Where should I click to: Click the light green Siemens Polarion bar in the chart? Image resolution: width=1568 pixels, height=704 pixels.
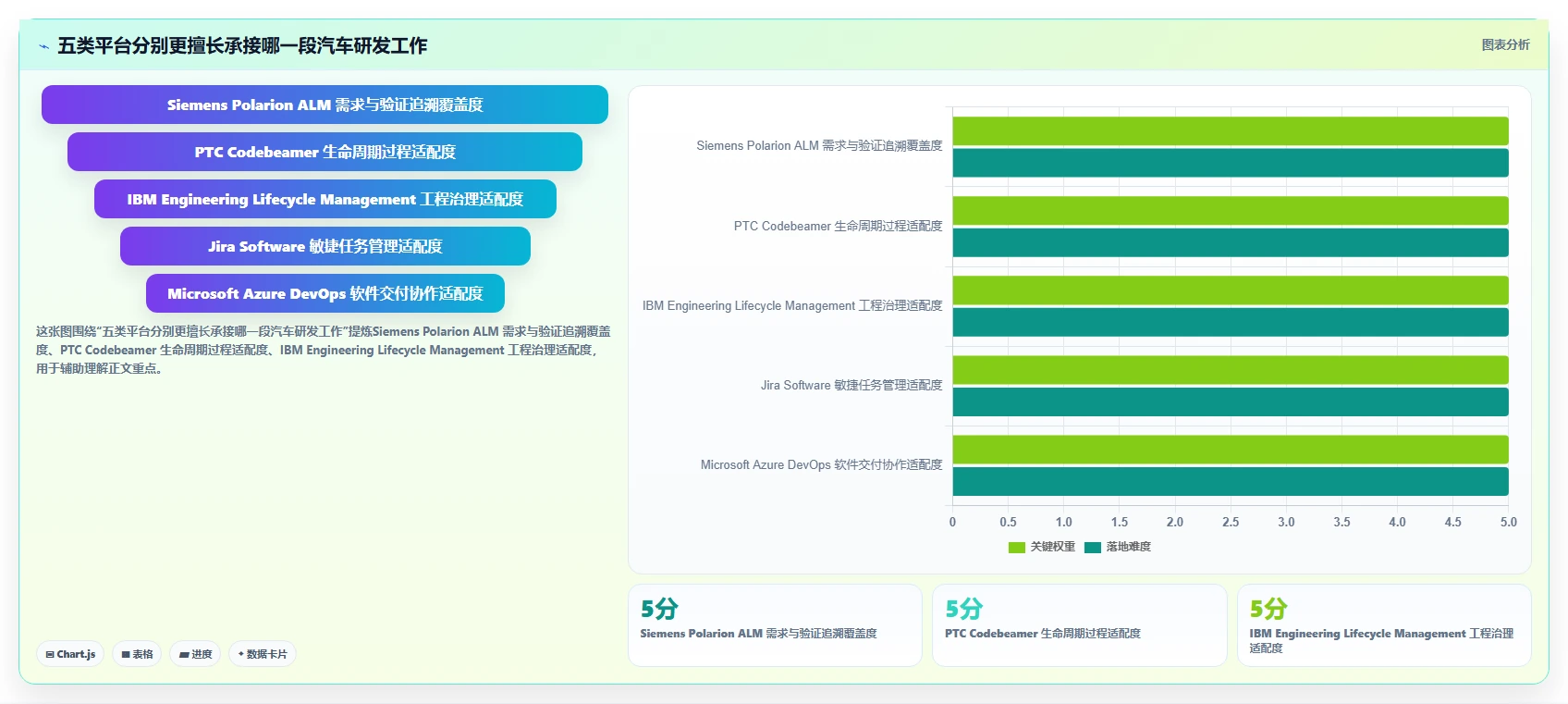1231,130
